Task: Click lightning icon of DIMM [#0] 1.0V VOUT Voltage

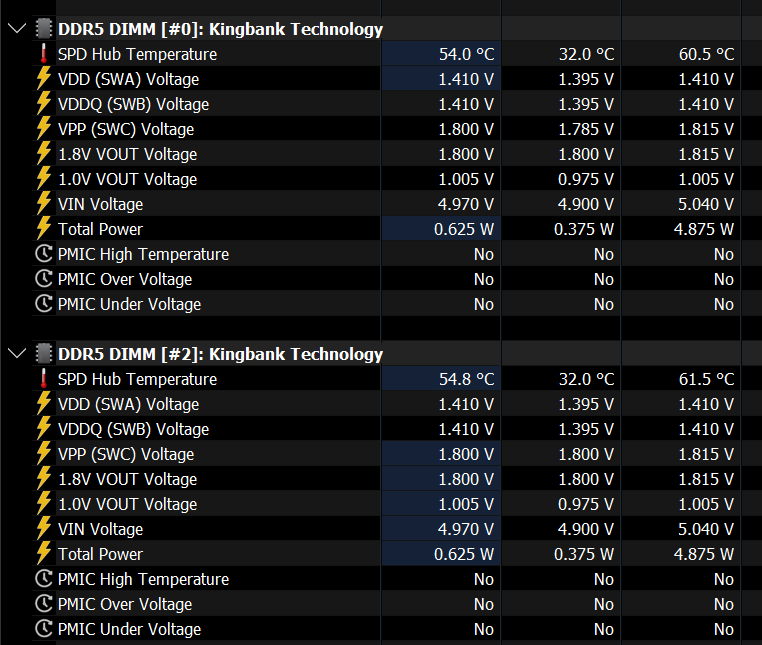Action: pyautogui.click(x=44, y=179)
